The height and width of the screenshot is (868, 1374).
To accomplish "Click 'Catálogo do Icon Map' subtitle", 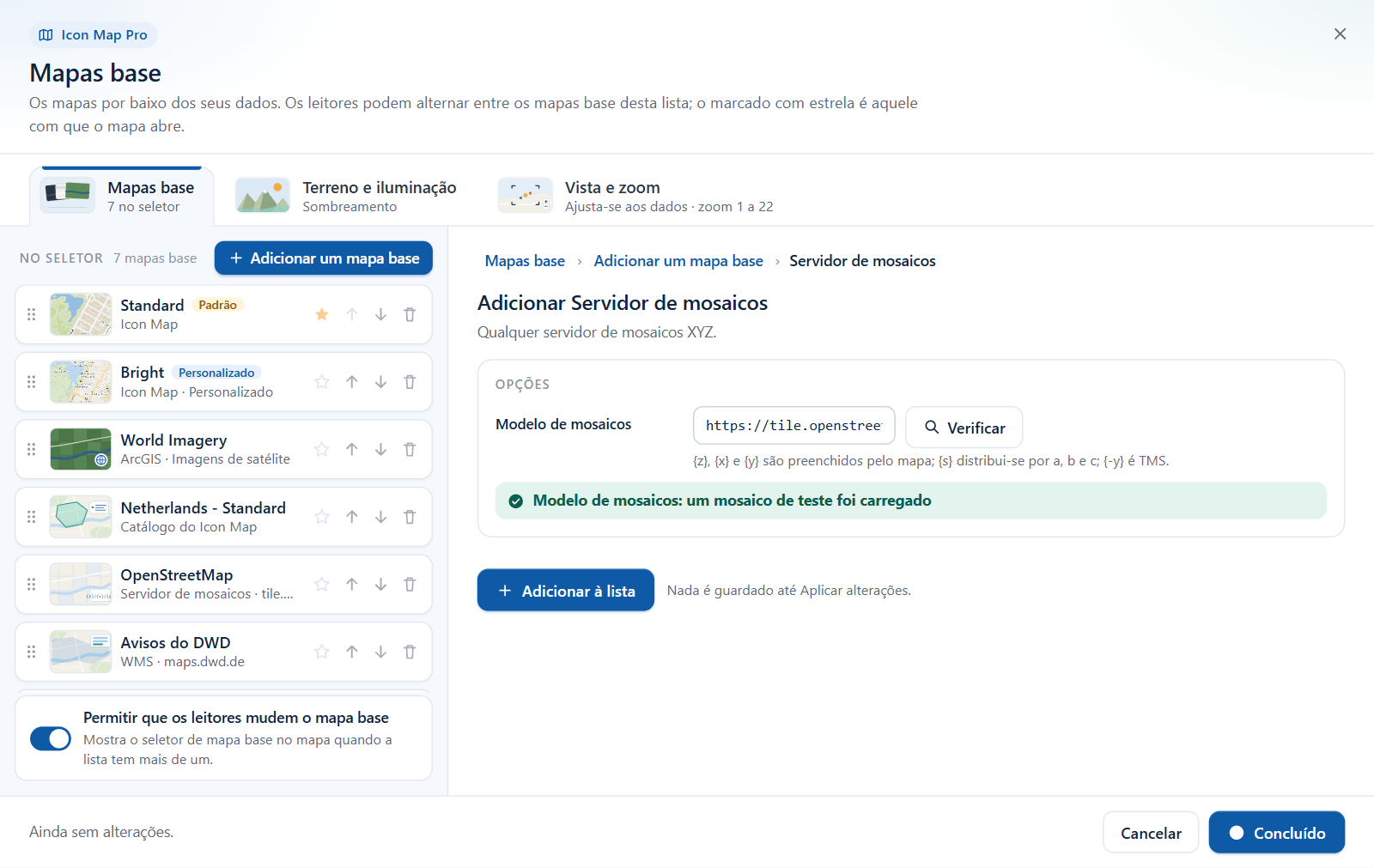I will point(189,527).
